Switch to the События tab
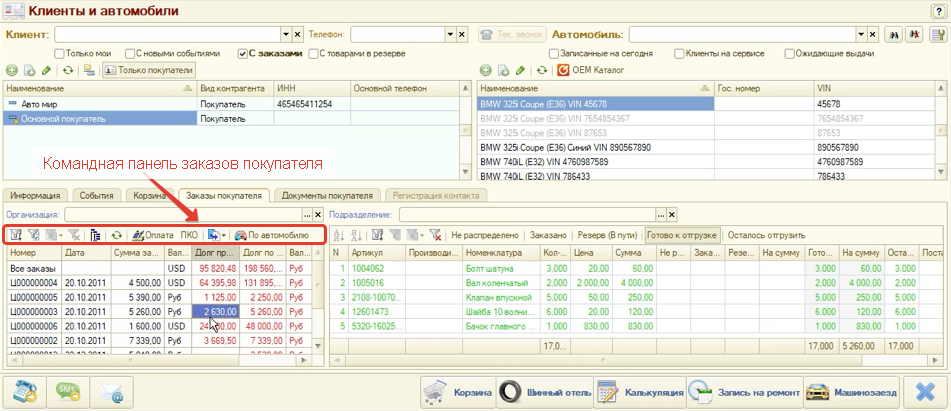 point(96,196)
